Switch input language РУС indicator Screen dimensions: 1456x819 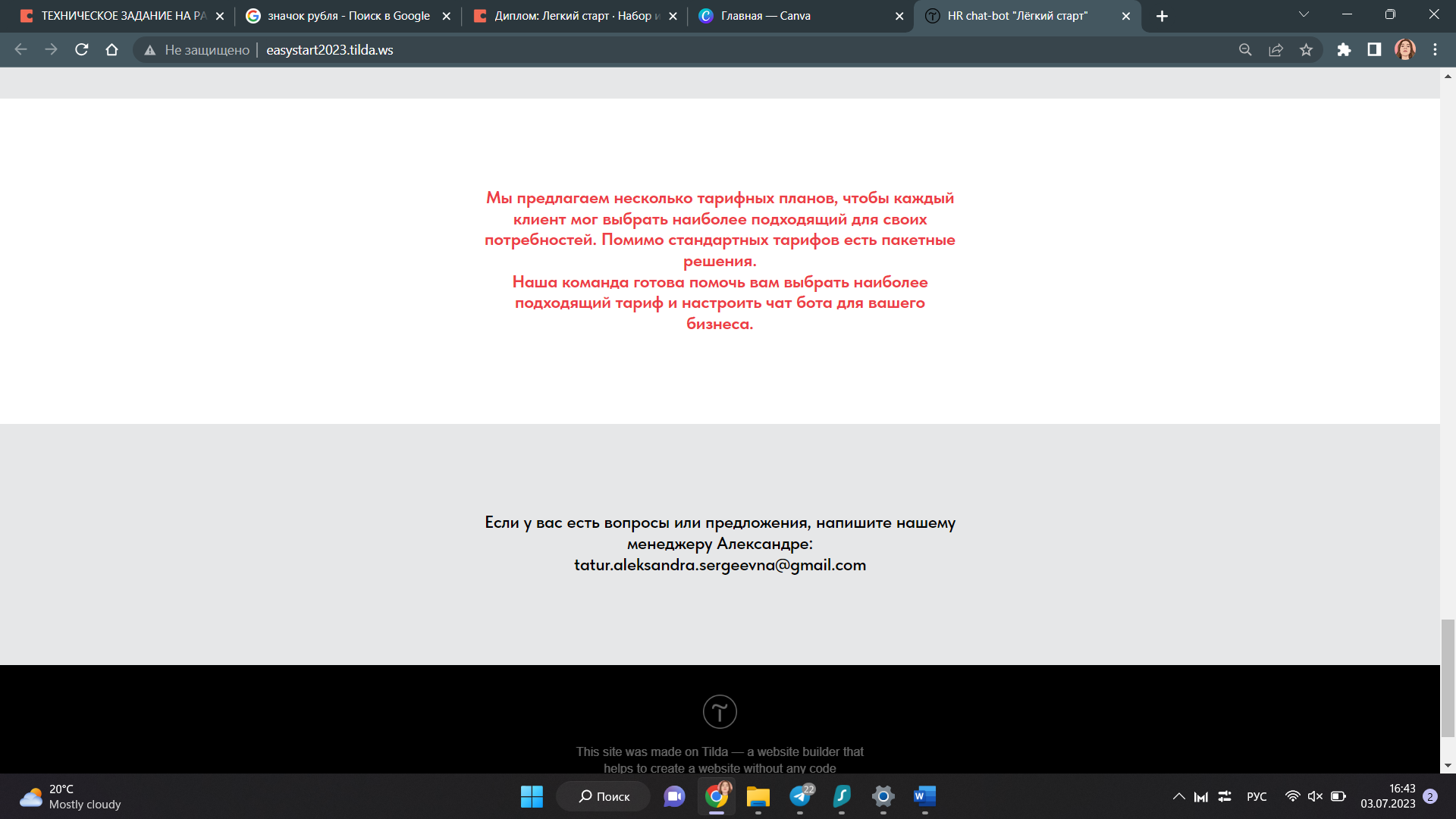point(1257,796)
